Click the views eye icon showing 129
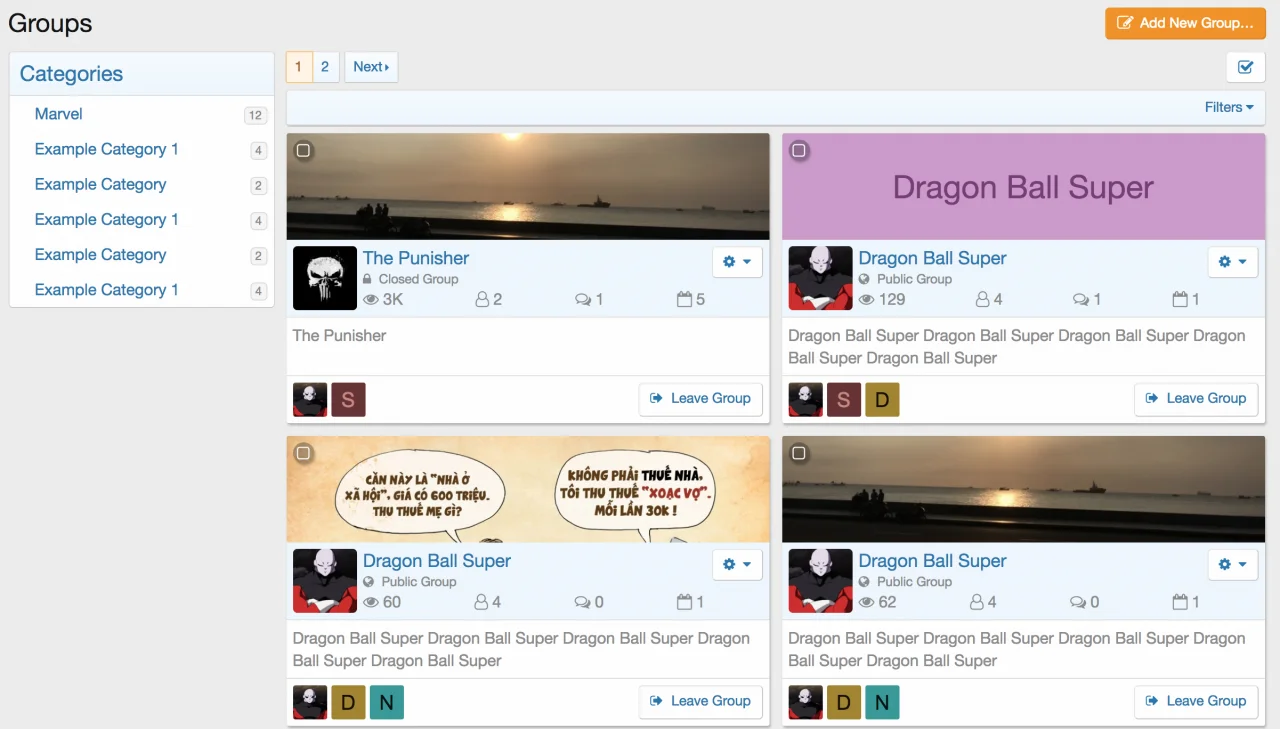 (867, 299)
